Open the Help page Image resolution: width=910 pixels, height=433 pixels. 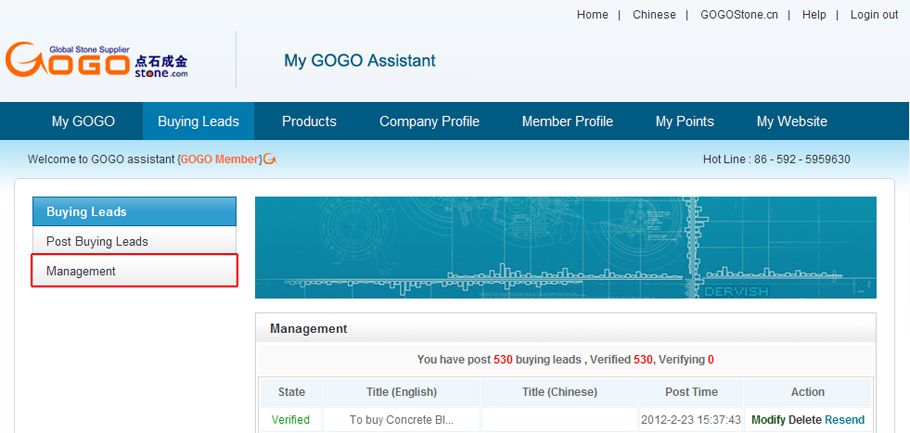[814, 15]
